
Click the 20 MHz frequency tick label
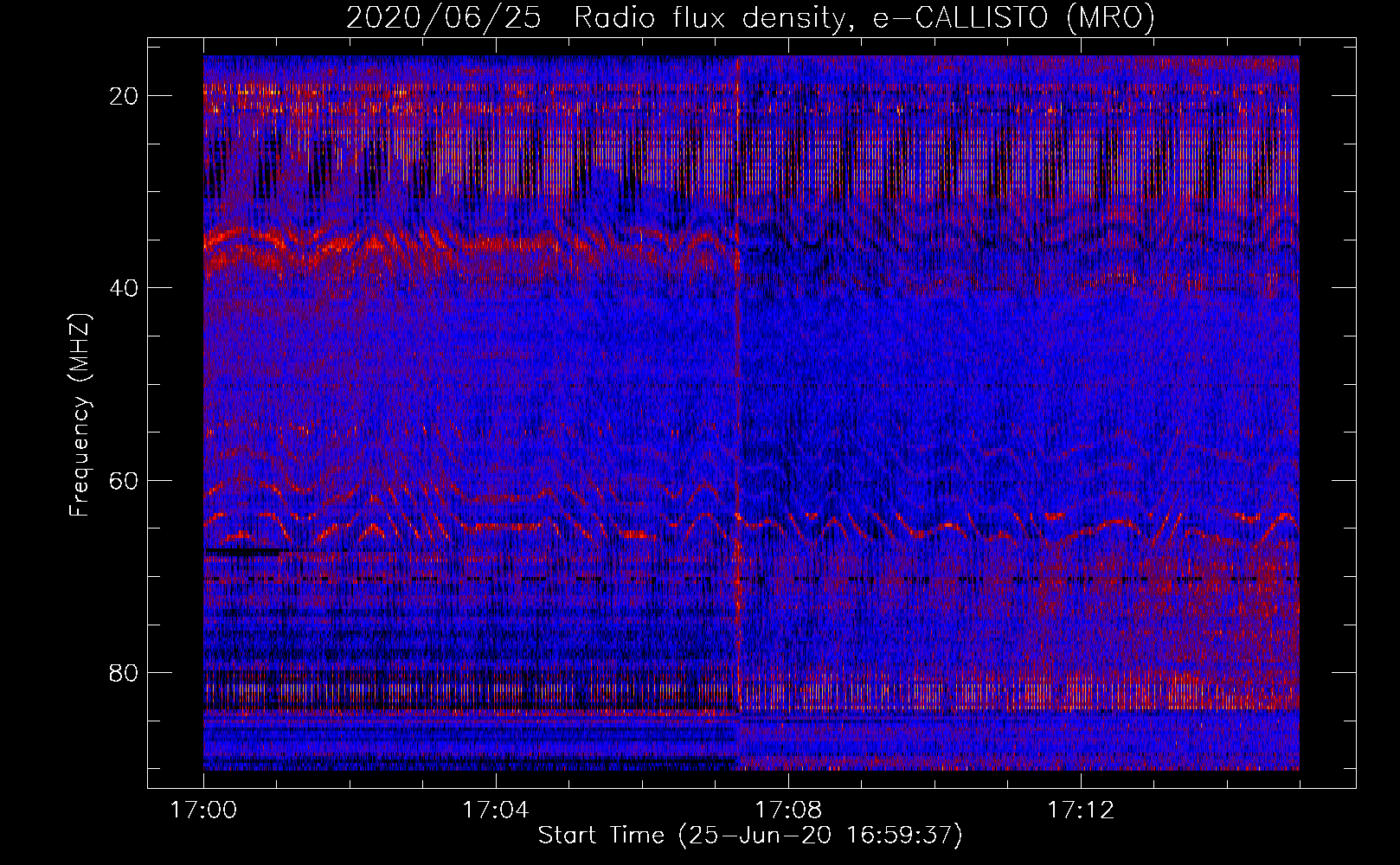coord(125,95)
